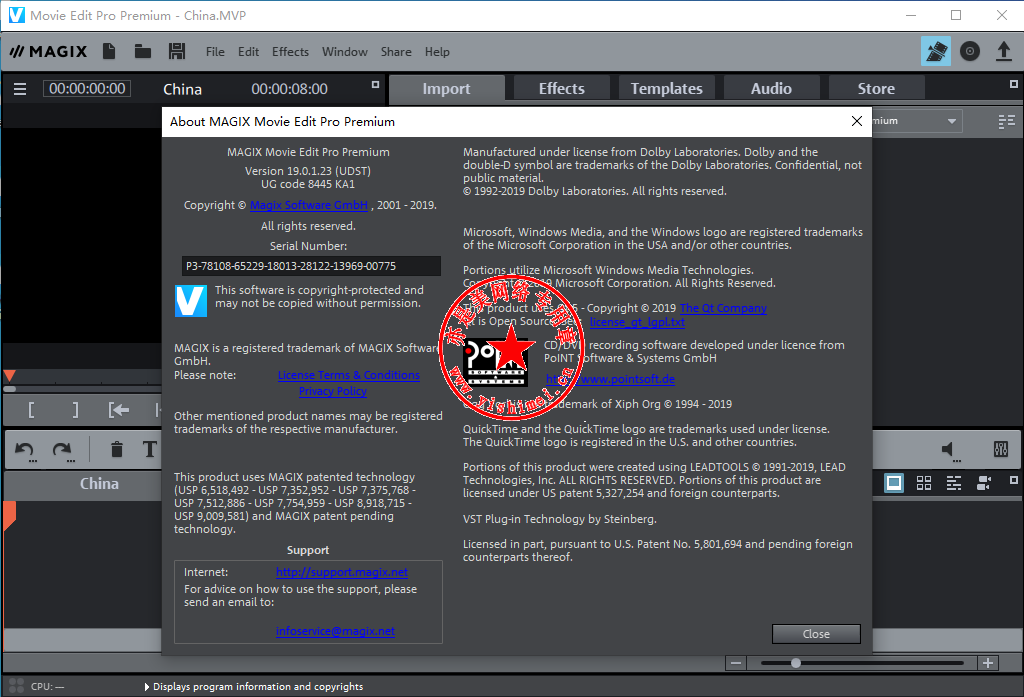Click the orange playback marker under the preview
This screenshot has width=1024, height=697.
(x=10, y=376)
